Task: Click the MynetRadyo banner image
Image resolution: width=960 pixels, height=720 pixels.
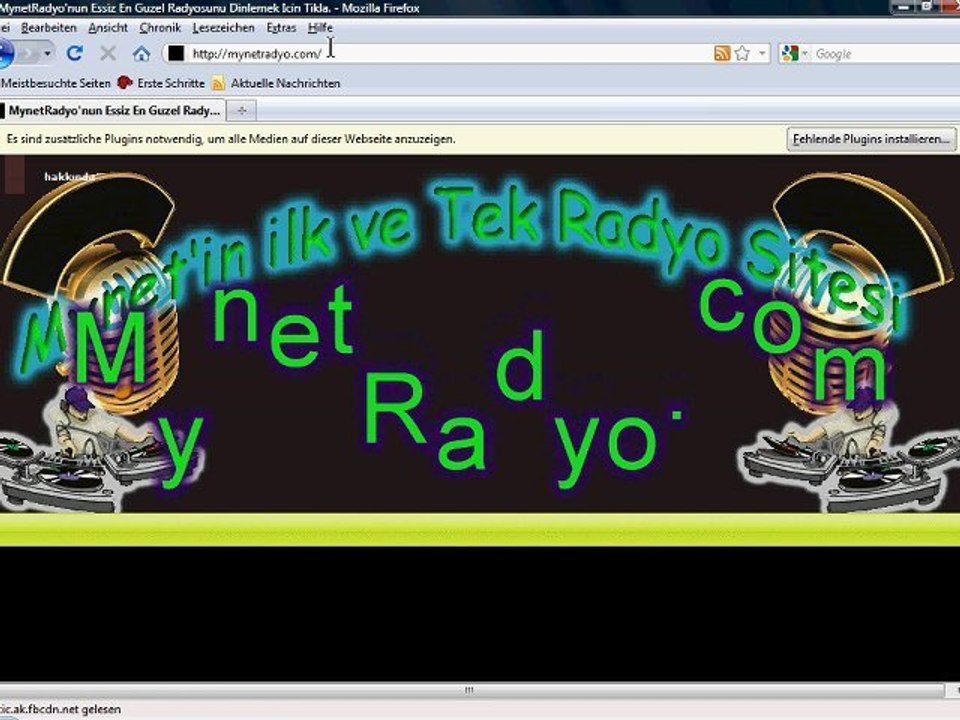Action: [x=480, y=334]
